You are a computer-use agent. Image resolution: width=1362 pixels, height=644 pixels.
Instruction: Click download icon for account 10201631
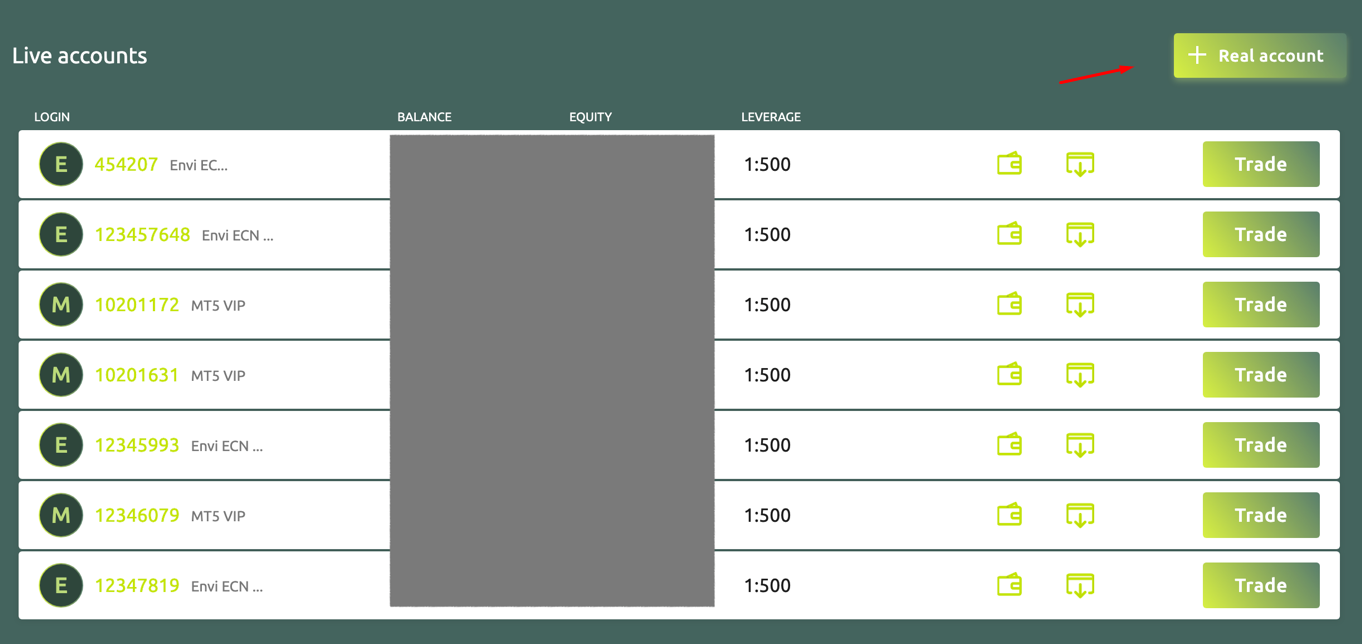click(1080, 375)
